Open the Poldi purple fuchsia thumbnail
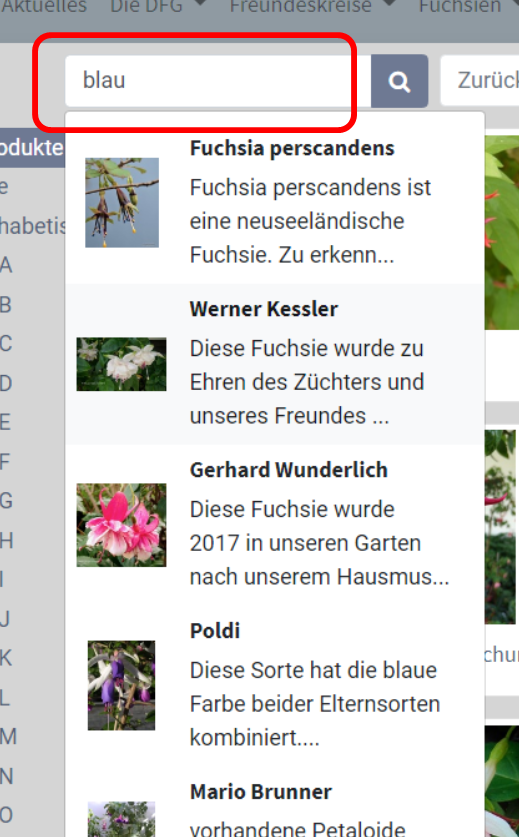The width and height of the screenshot is (519, 837). 121,685
